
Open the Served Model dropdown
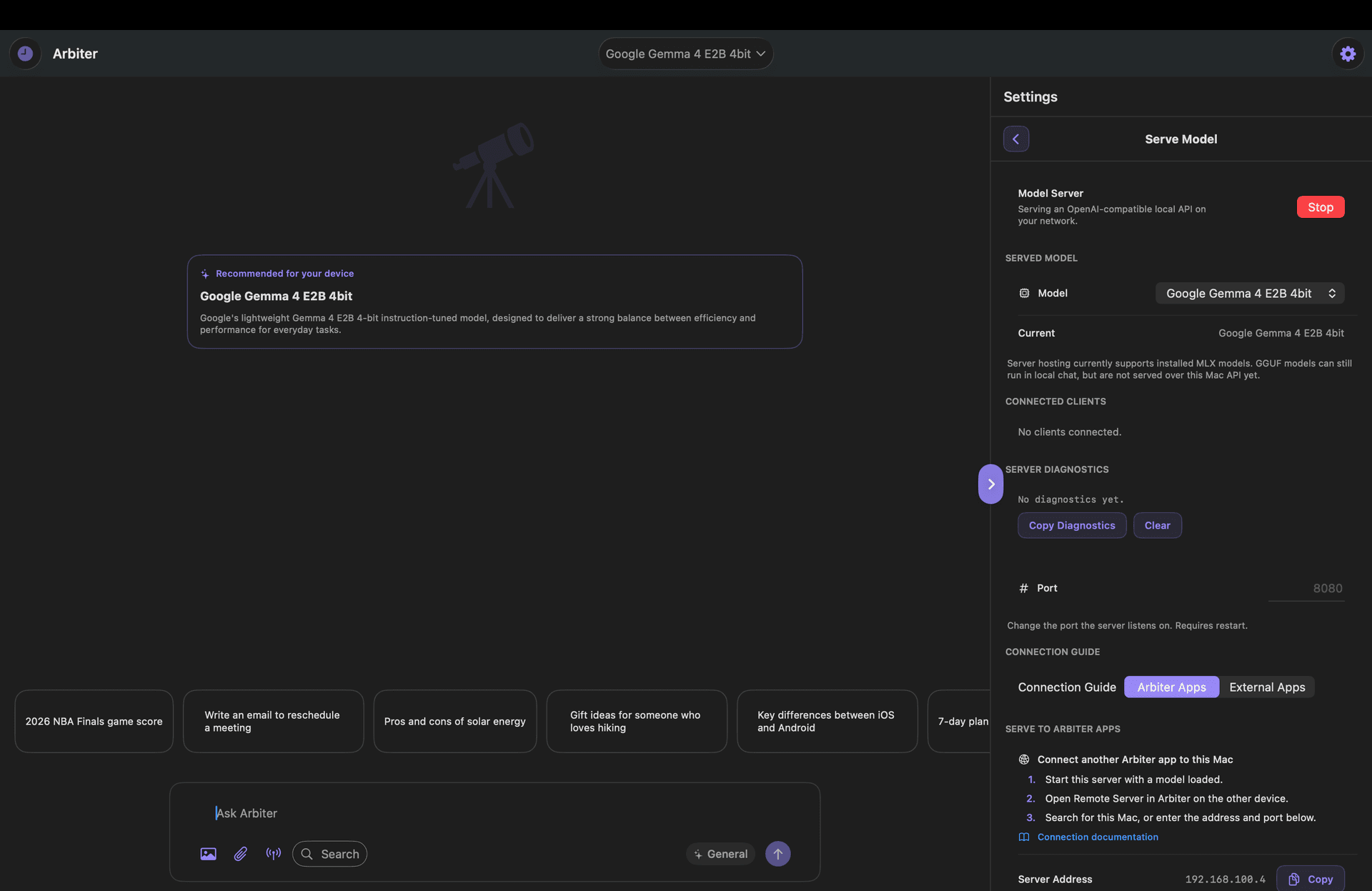[x=1250, y=293]
